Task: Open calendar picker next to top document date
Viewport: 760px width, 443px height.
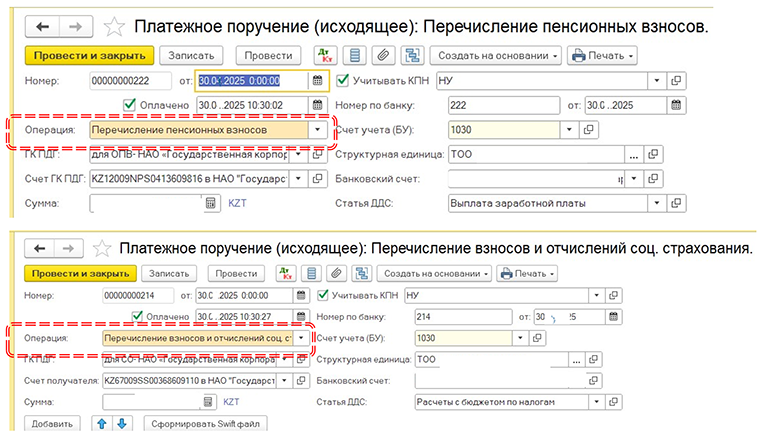Action: pos(317,81)
